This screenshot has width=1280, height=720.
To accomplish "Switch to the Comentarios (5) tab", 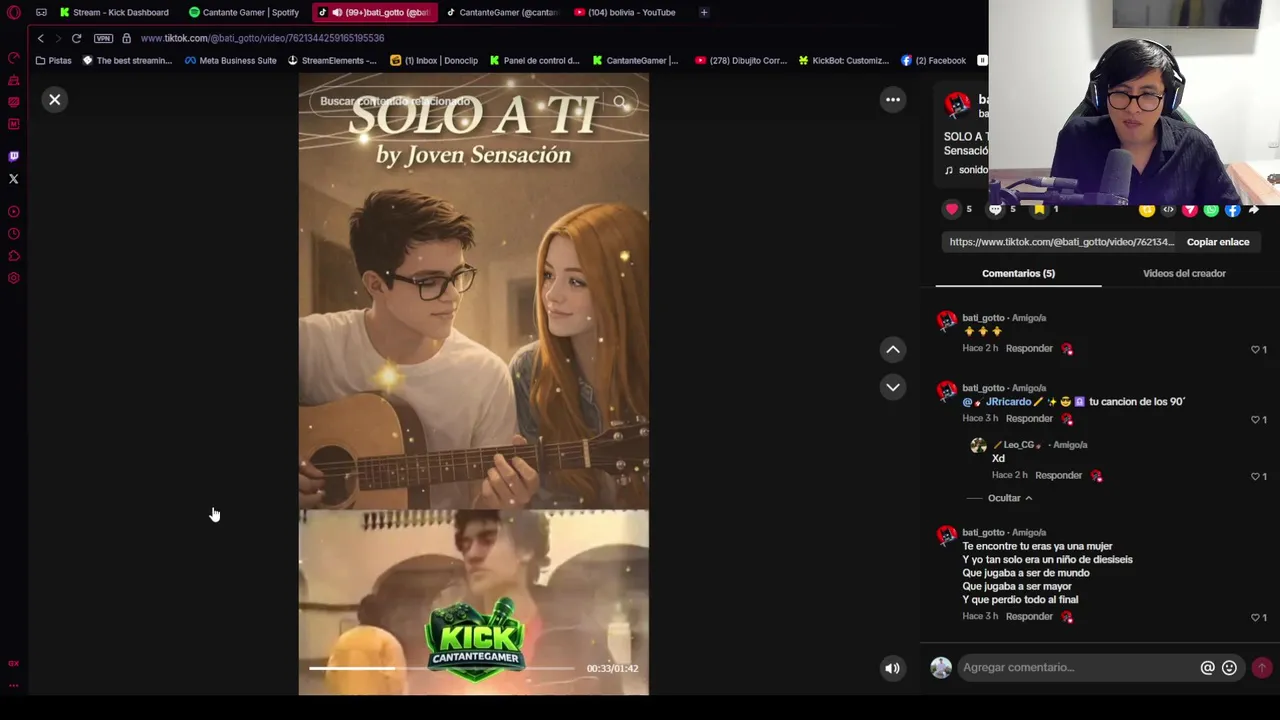I will click(1018, 273).
